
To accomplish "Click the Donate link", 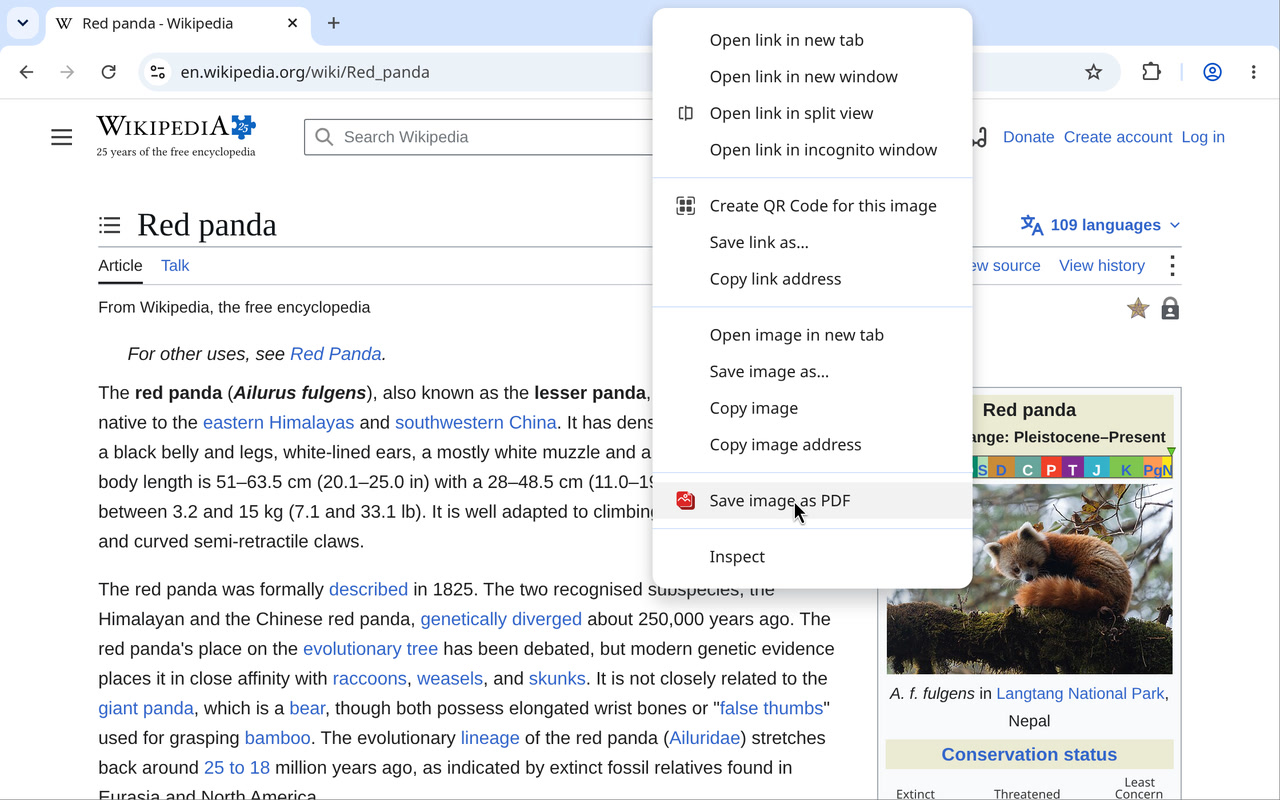I will click(x=1028, y=137).
